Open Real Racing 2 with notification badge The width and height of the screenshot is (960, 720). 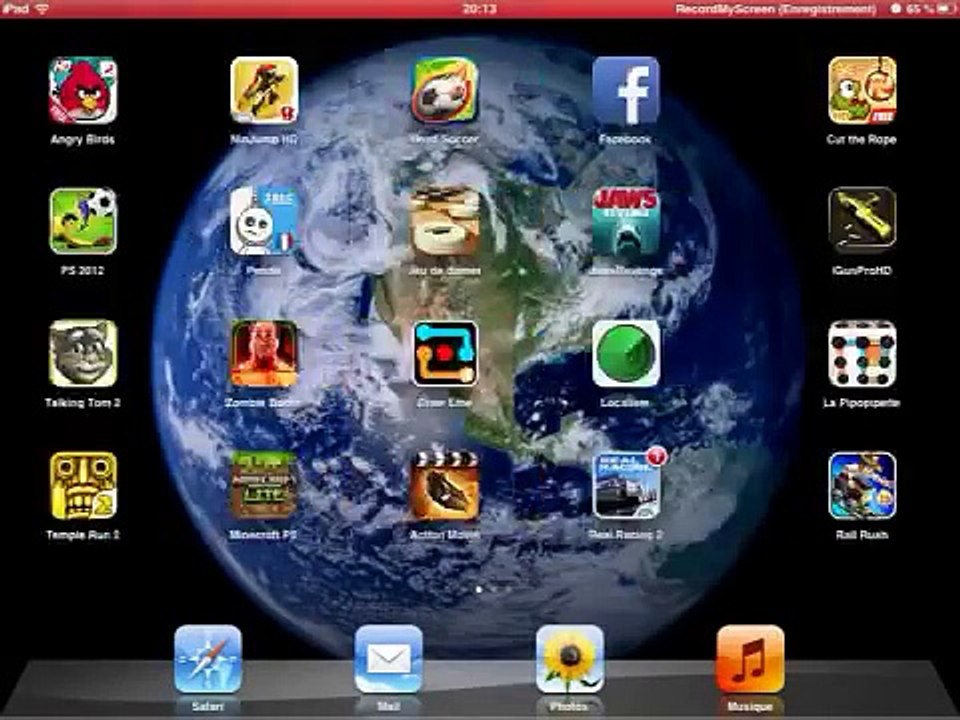tap(626, 486)
